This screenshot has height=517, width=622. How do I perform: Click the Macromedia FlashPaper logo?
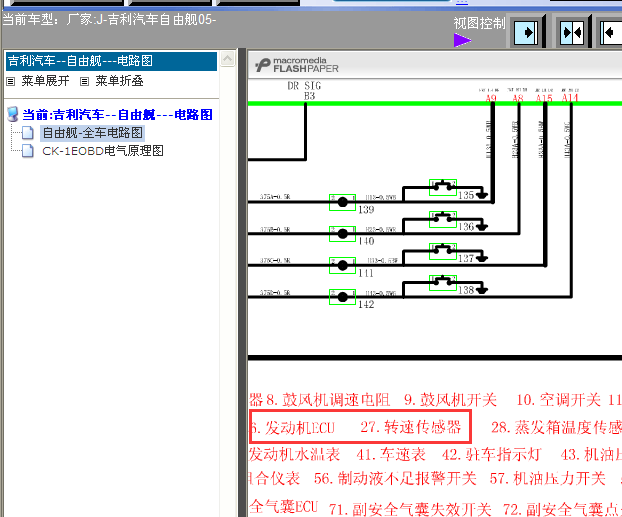click(x=297, y=65)
